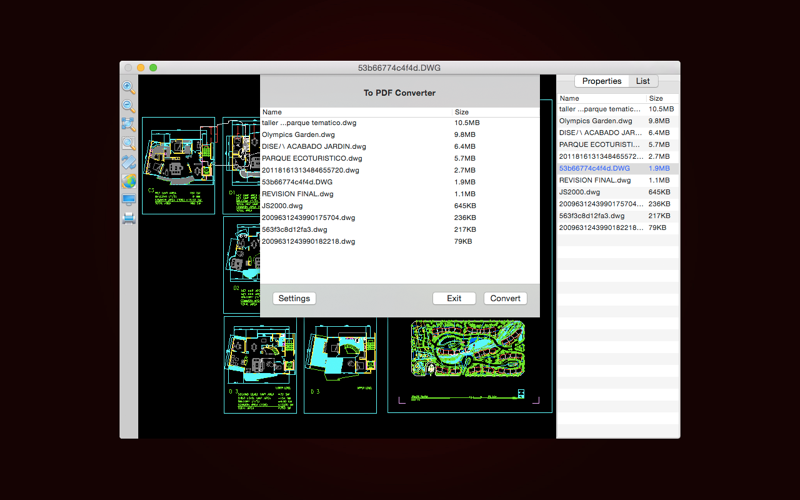Click the window title 53b66774c4f4d.DWG

(x=399, y=68)
